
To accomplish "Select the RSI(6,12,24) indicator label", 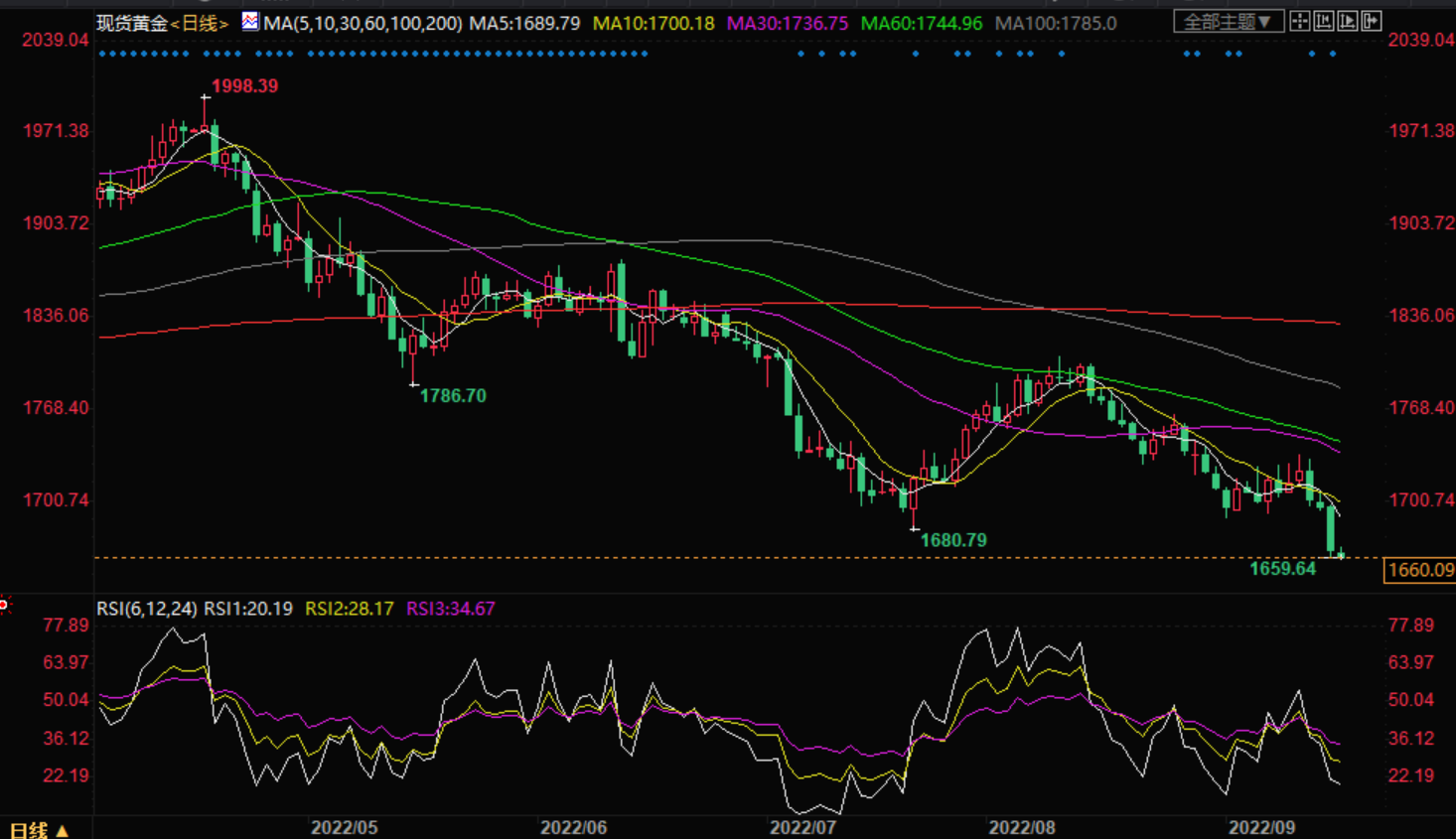I will pos(146,609).
